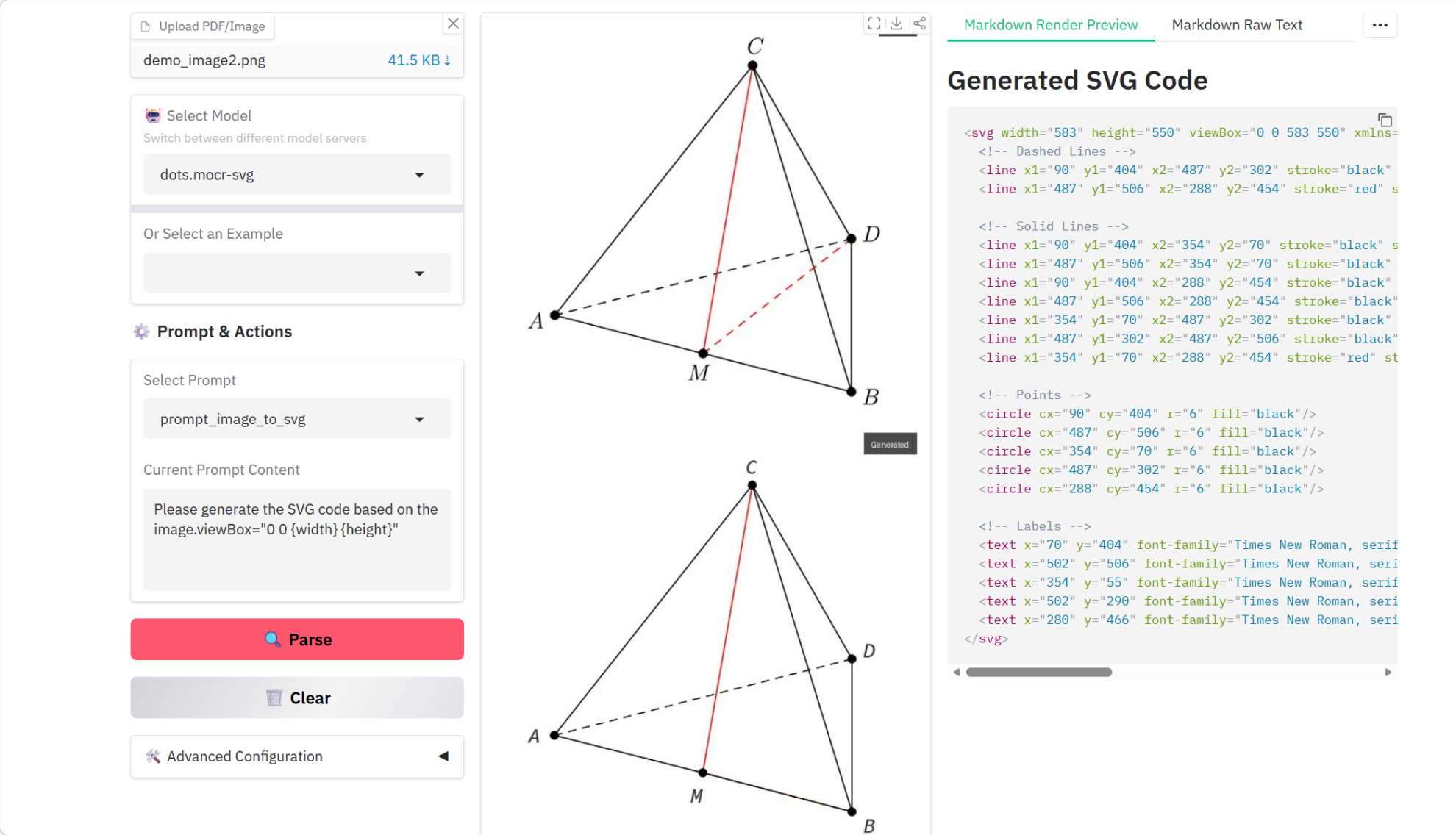
Task: Click the fullscreen icon above image preview
Action: [x=874, y=24]
